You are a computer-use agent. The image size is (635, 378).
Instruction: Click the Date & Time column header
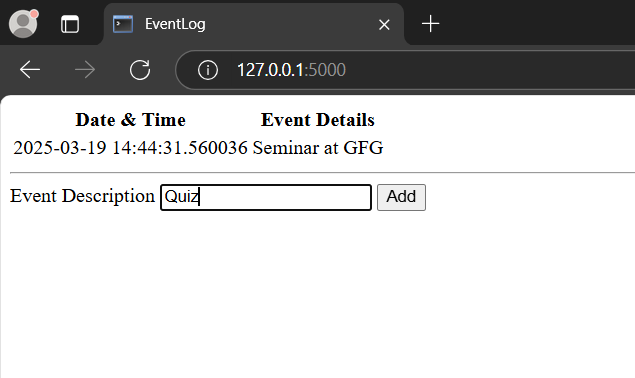coord(130,120)
